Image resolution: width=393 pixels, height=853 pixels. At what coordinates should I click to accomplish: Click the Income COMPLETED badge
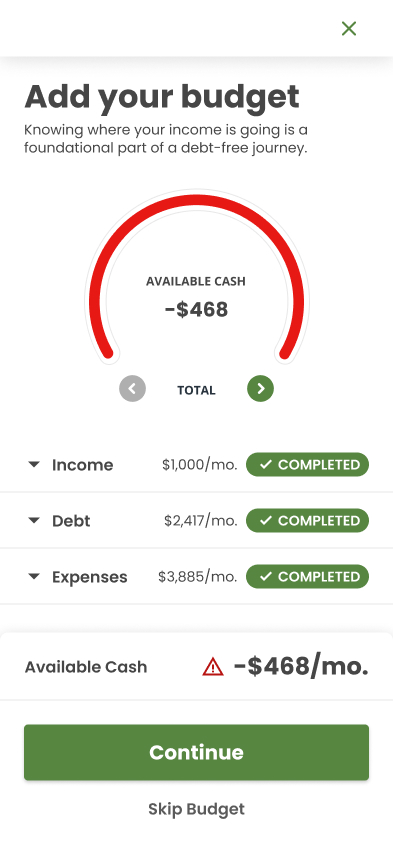tap(308, 465)
